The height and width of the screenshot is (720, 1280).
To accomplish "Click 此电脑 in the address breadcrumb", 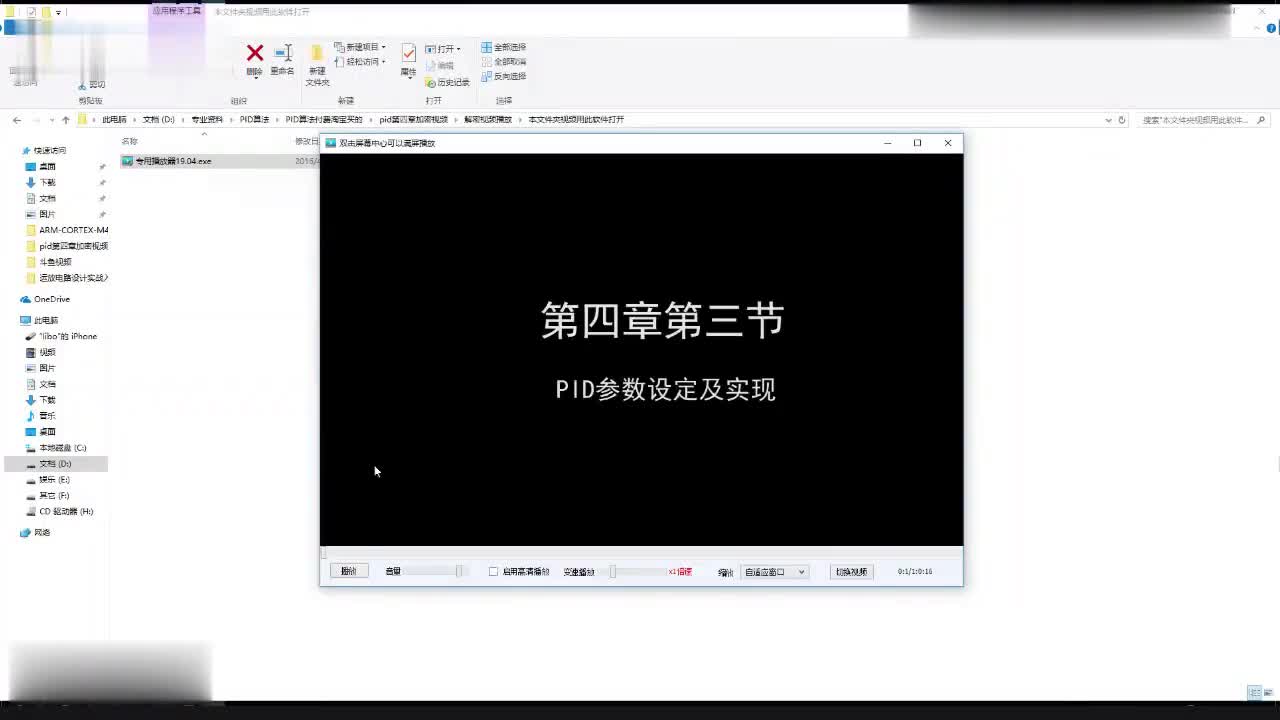I will pos(114,120).
